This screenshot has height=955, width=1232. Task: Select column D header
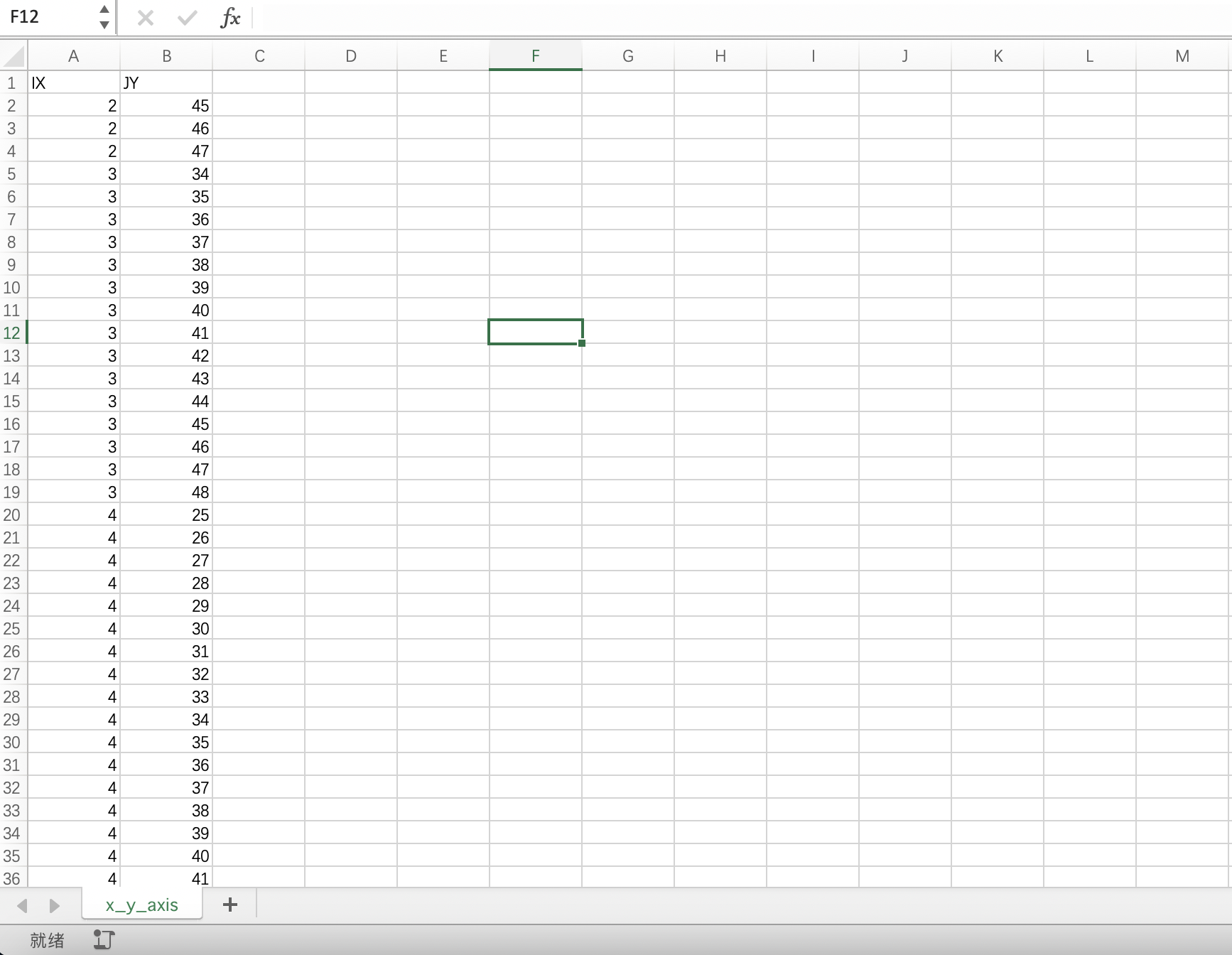tap(351, 56)
